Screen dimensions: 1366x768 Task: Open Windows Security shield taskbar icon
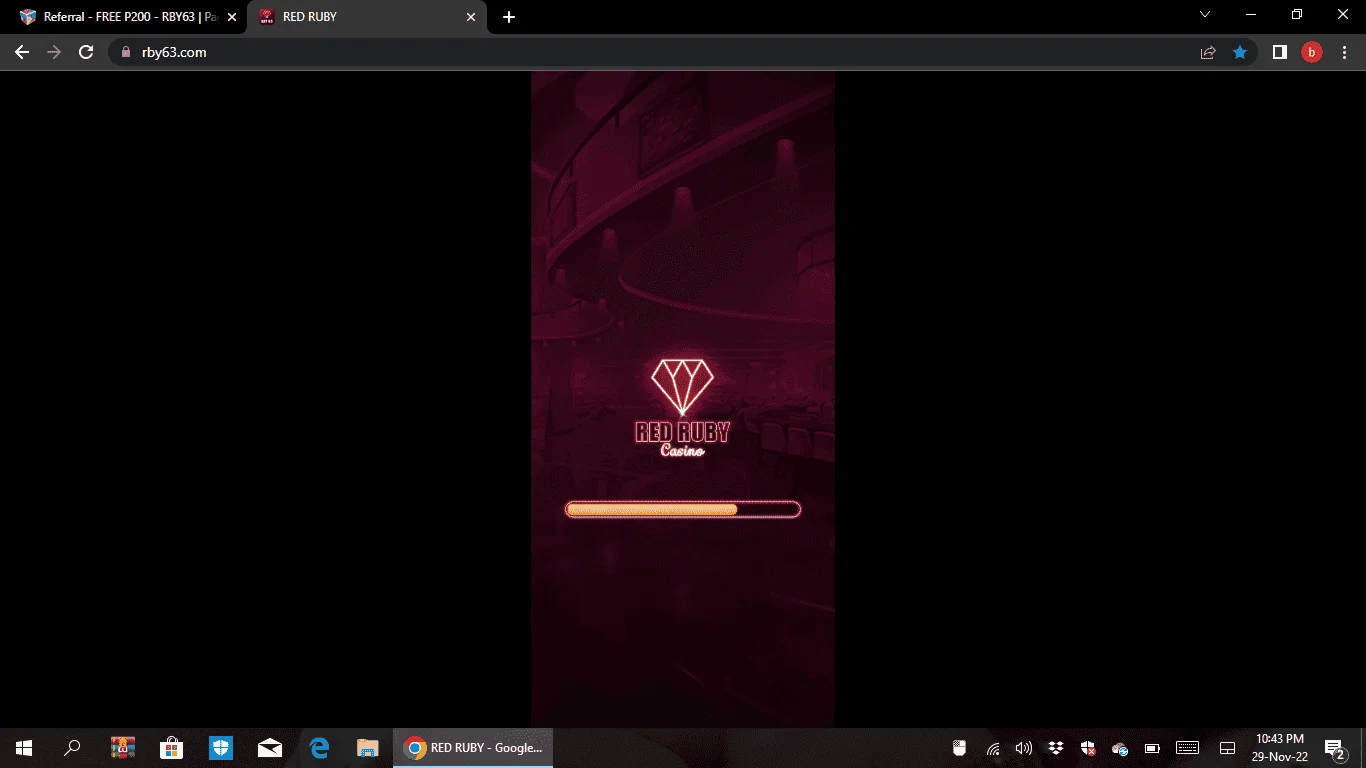(220, 747)
